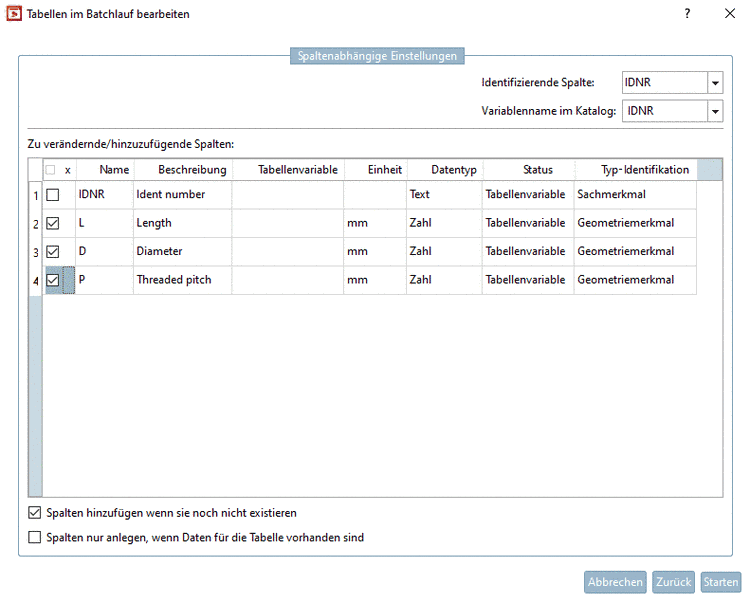This screenshot has width=750, height=603.
Task: Uncheck the Length row checkbox
Action: click(53, 223)
